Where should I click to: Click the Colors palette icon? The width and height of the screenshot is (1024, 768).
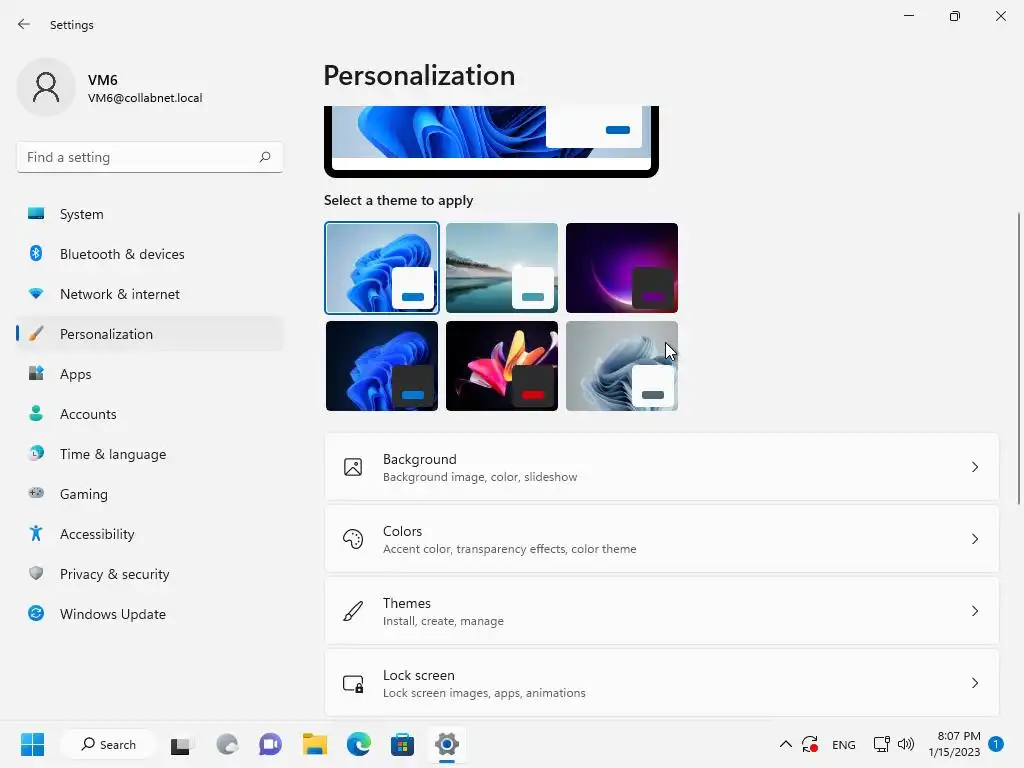click(353, 539)
